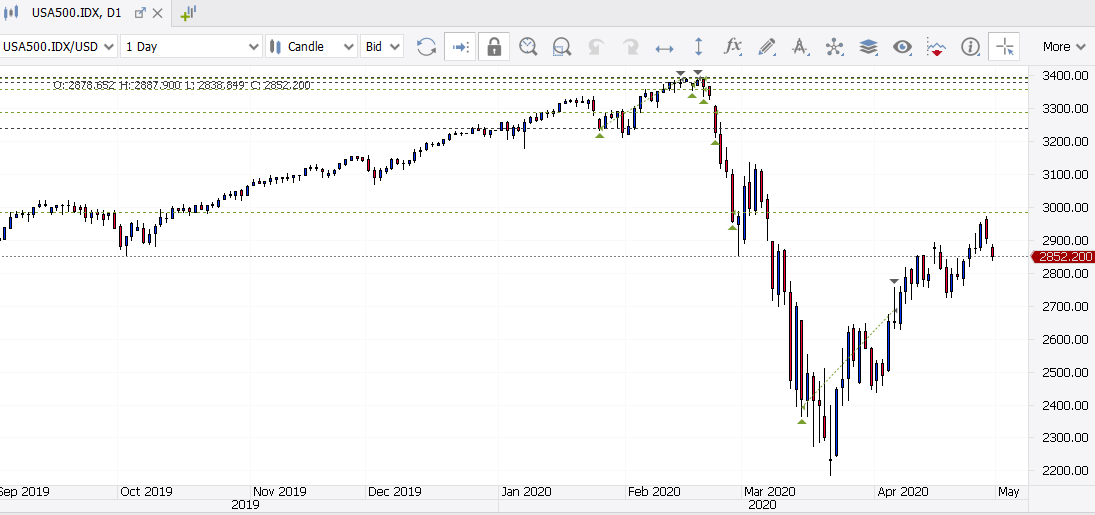Open the layers stack icon
This screenshot has width=1095, height=515.
[x=869, y=47]
